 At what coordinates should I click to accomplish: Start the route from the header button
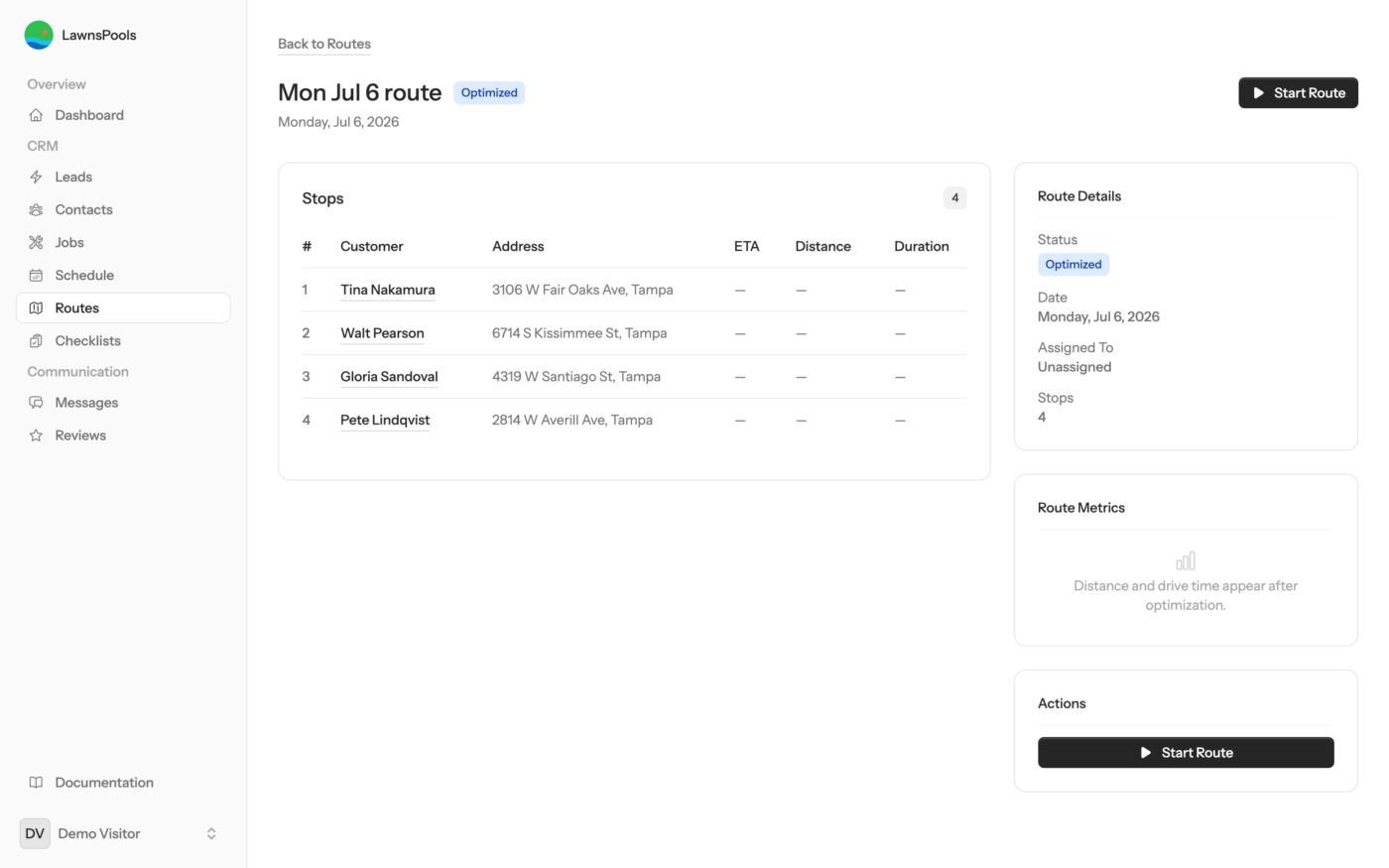point(1298,92)
